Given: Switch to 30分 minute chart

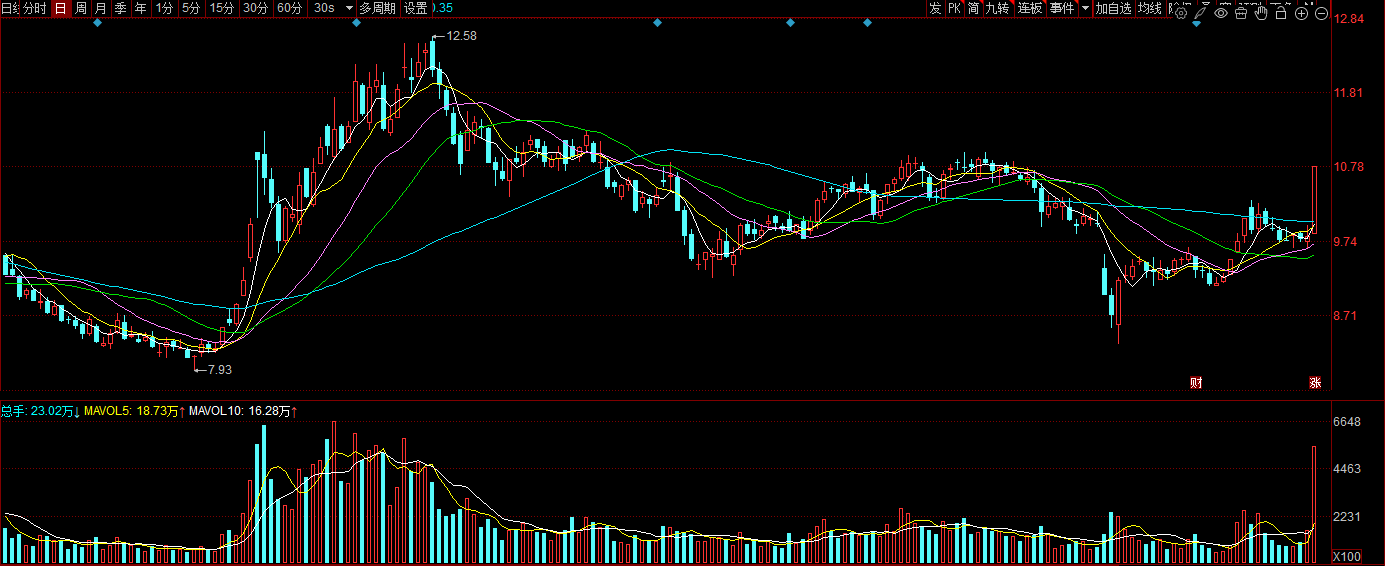Looking at the screenshot, I should (x=256, y=8).
